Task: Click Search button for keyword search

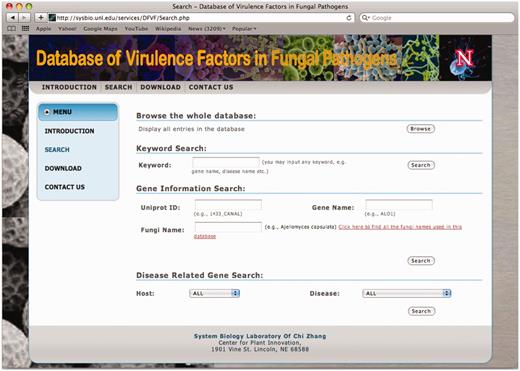Action: tap(421, 165)
